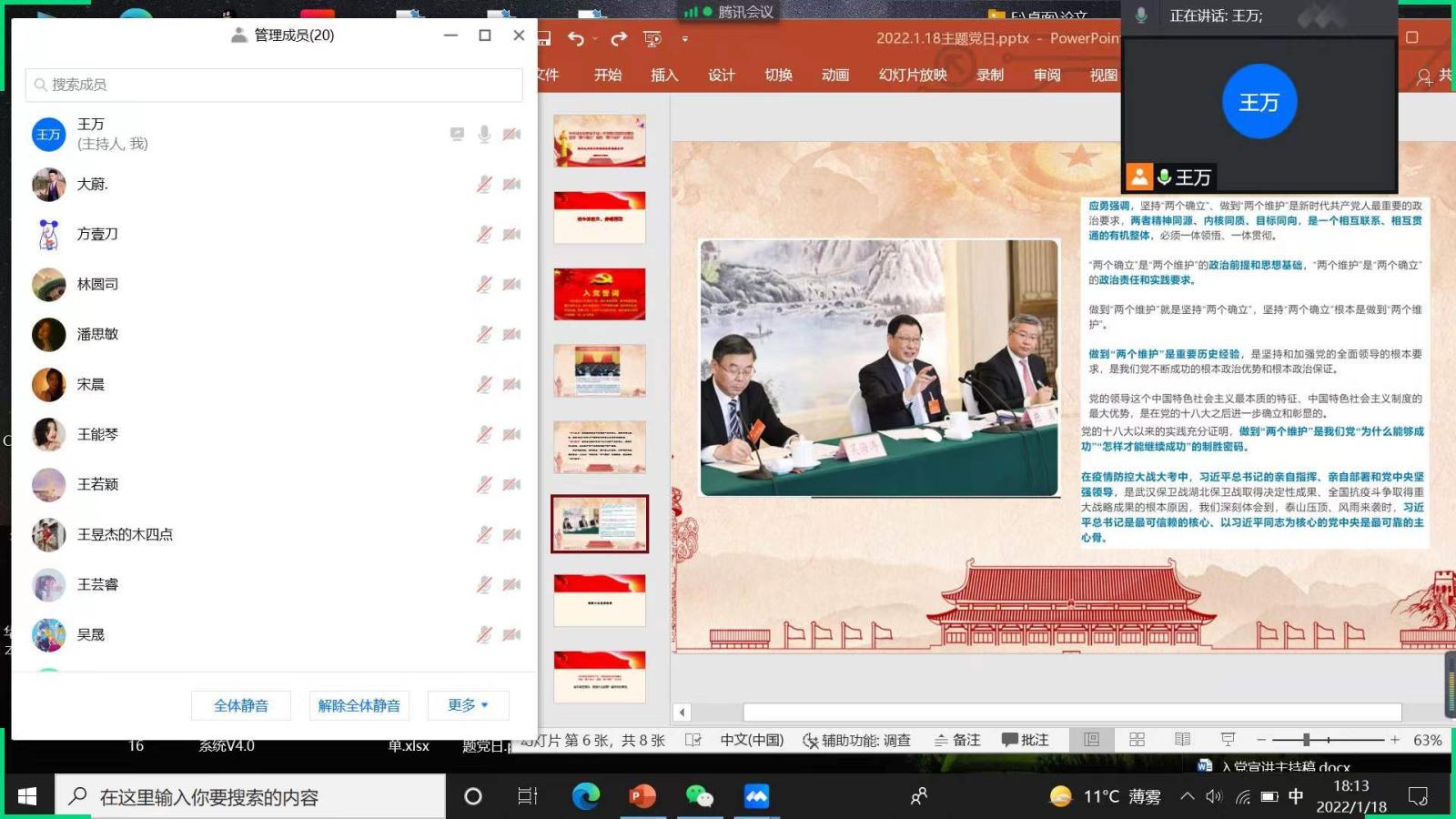Screen dimensions: 1456x819
Task: Unmute microphone for member 大蔚.
Action: tap(484, 185)
